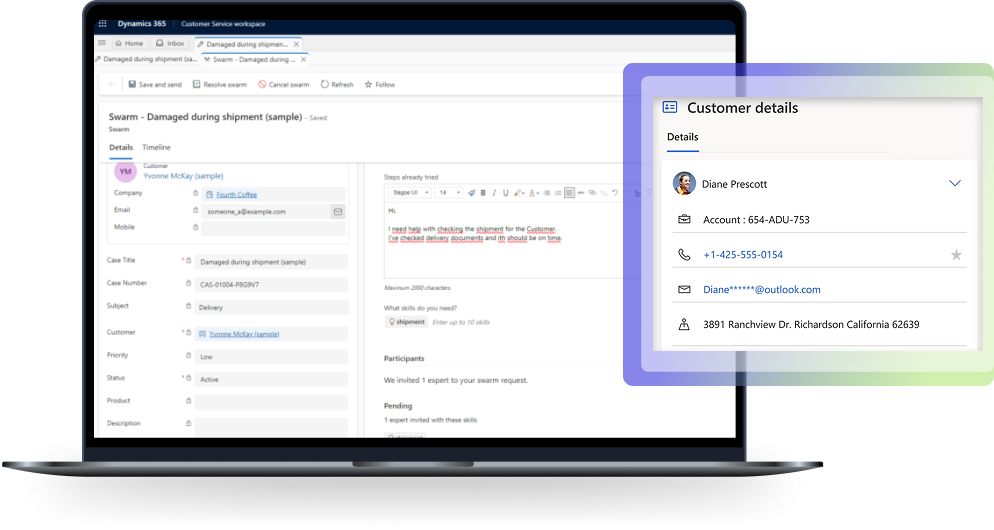The width and height of the screenshot is (994, 530).
Task: Mark the phone number as favorite star
Action: point(956,255)
